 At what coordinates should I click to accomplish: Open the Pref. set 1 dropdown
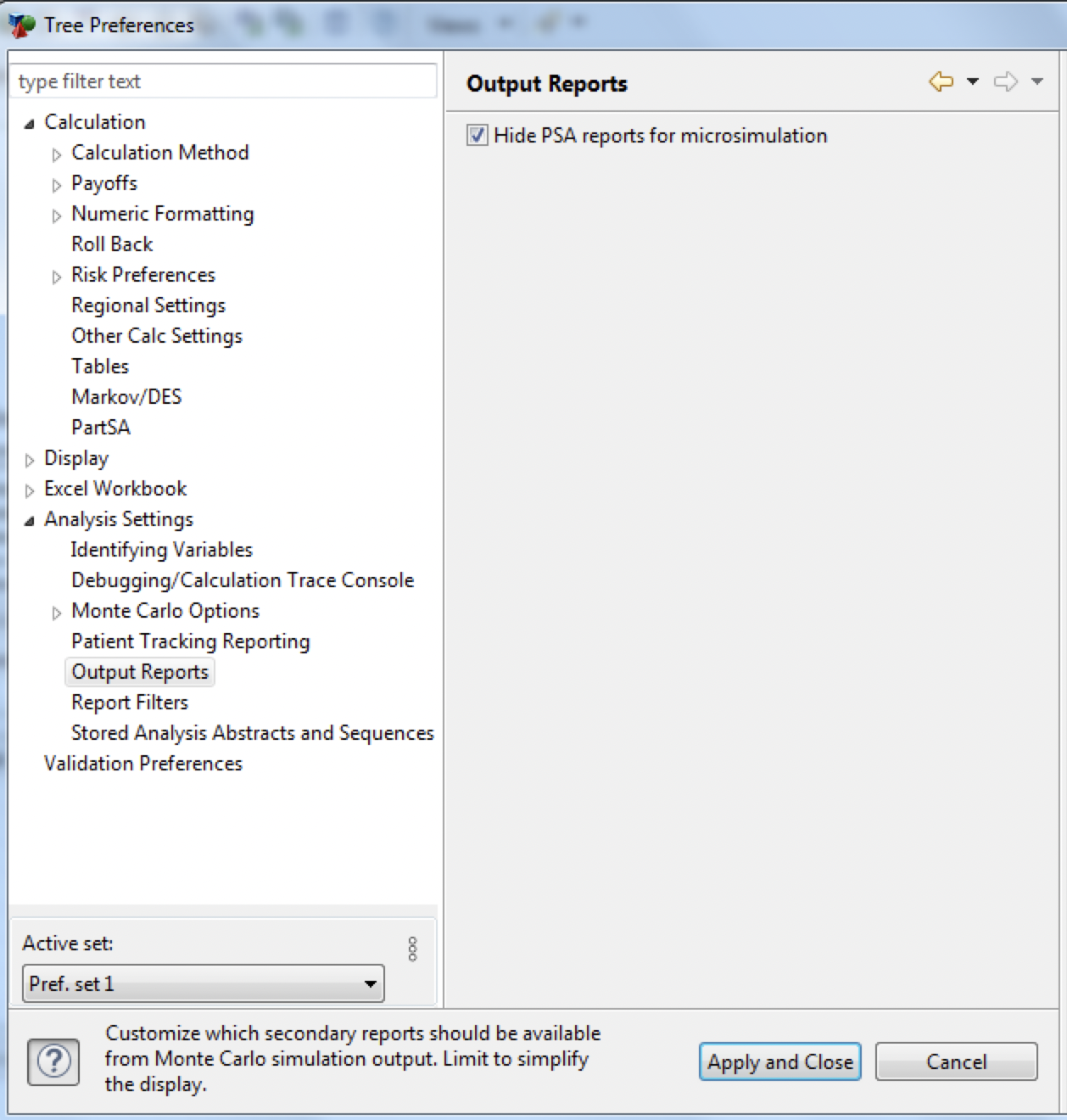[x=371, y=984]
